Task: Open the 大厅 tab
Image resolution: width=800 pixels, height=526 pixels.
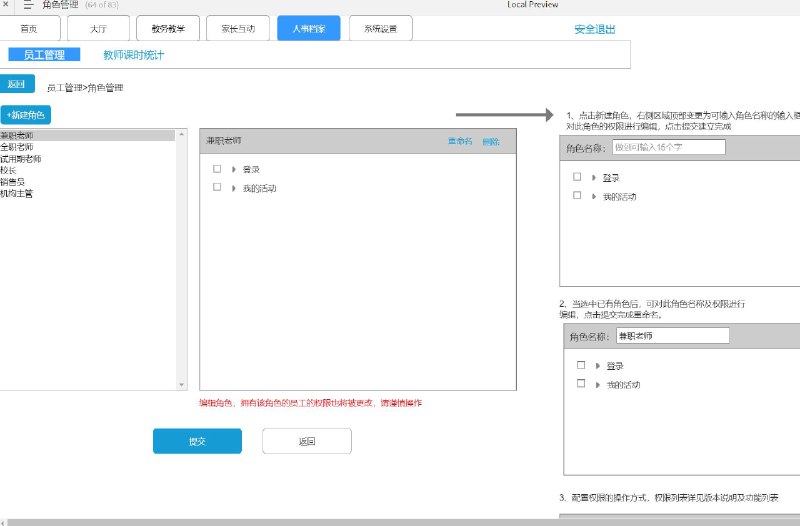Action: click(98, 29)
